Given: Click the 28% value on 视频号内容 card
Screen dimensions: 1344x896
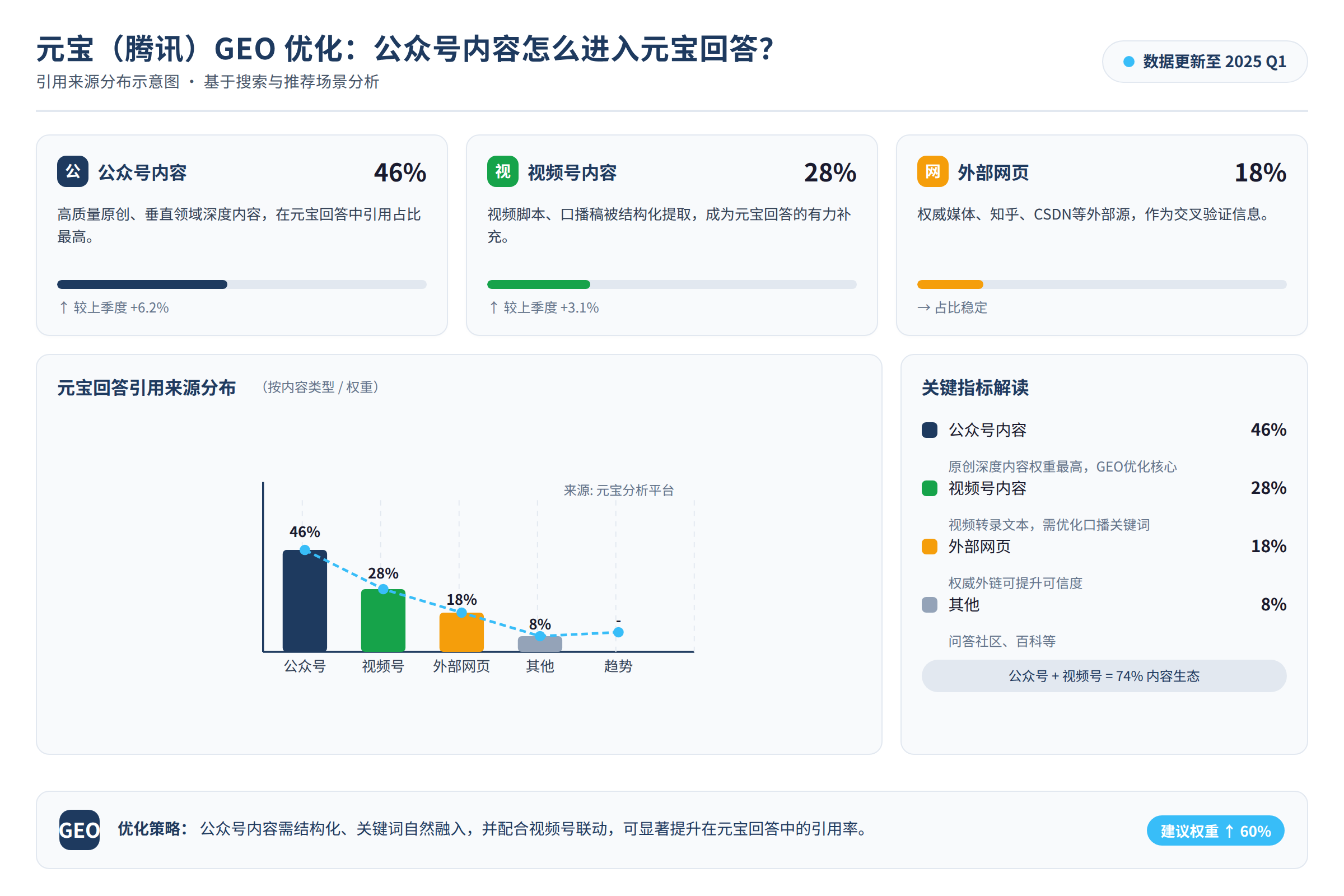Looking at the screenshot, I should pos(830,172).
